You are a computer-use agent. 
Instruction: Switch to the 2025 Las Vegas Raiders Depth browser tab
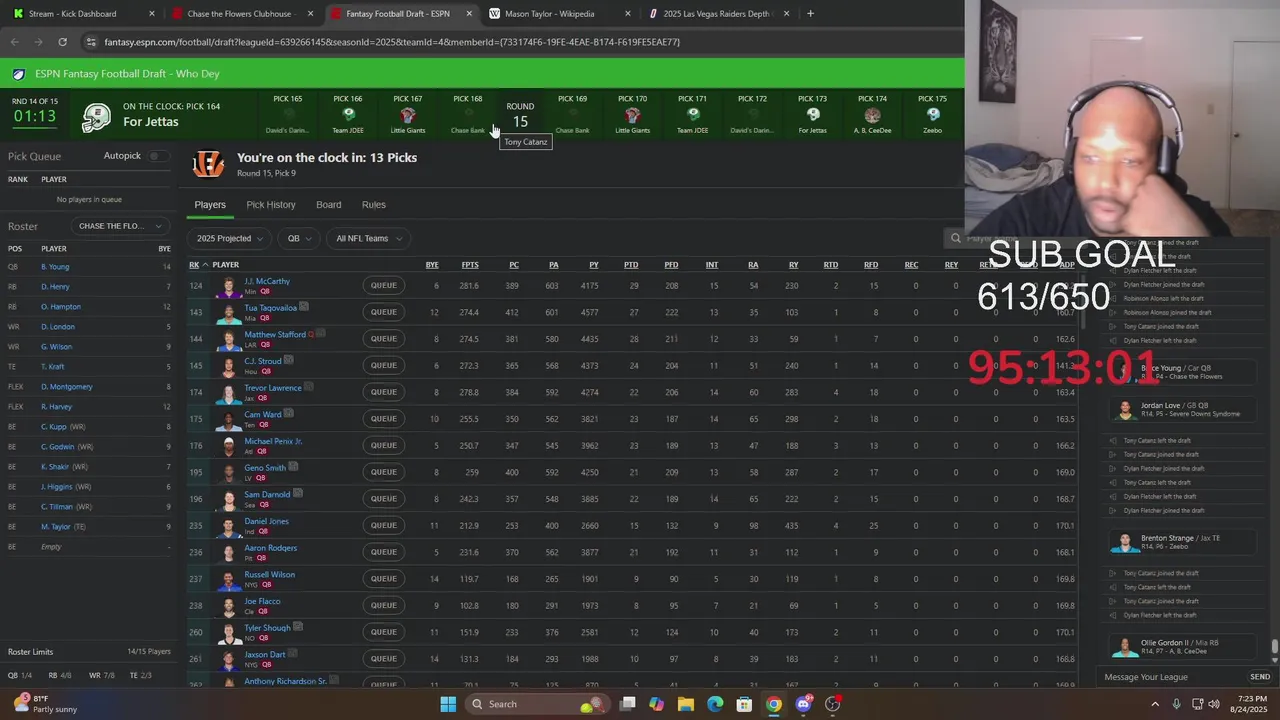tap(718, 14)
